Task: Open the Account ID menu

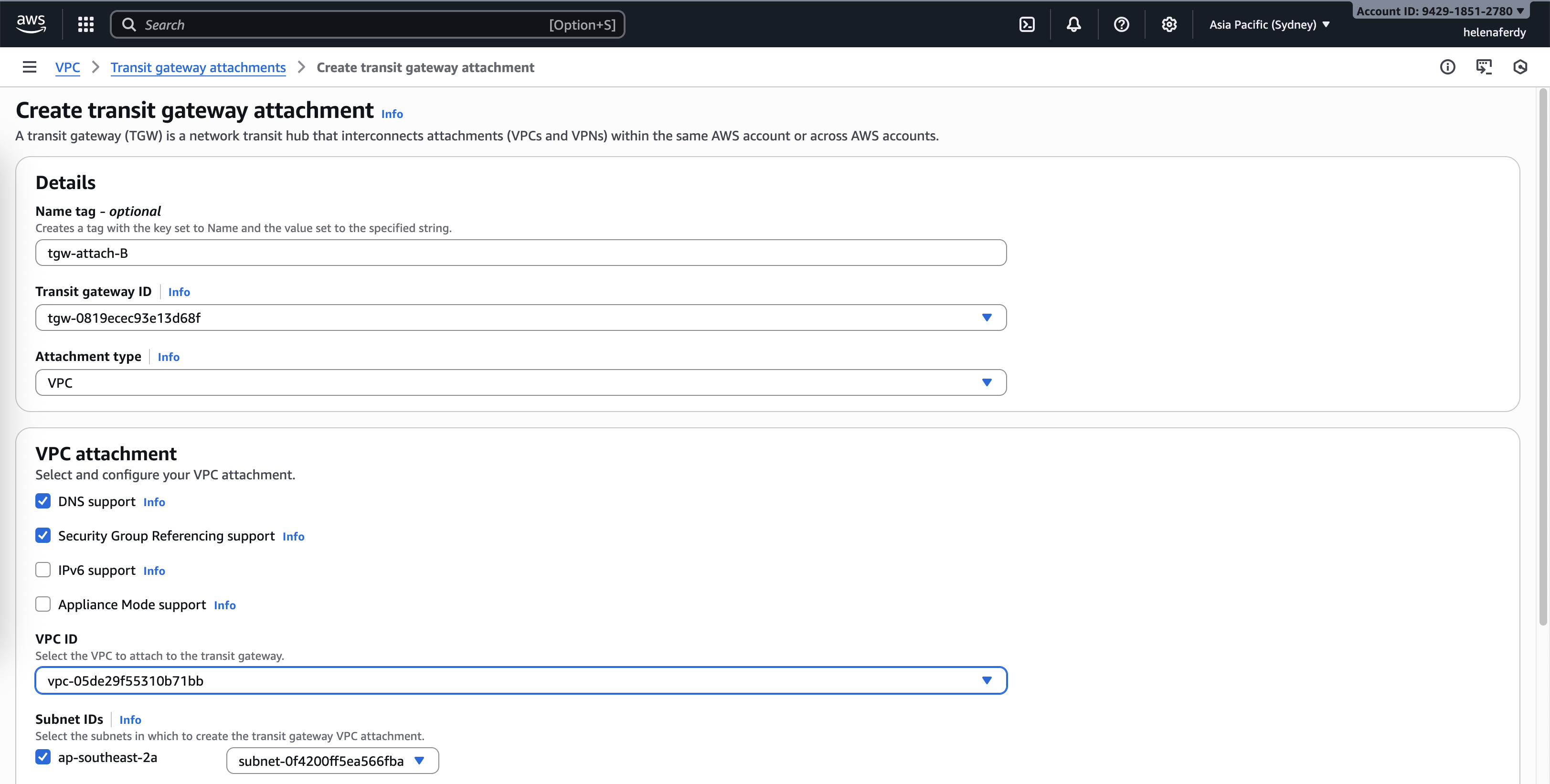Action: tap(1439, 11)
